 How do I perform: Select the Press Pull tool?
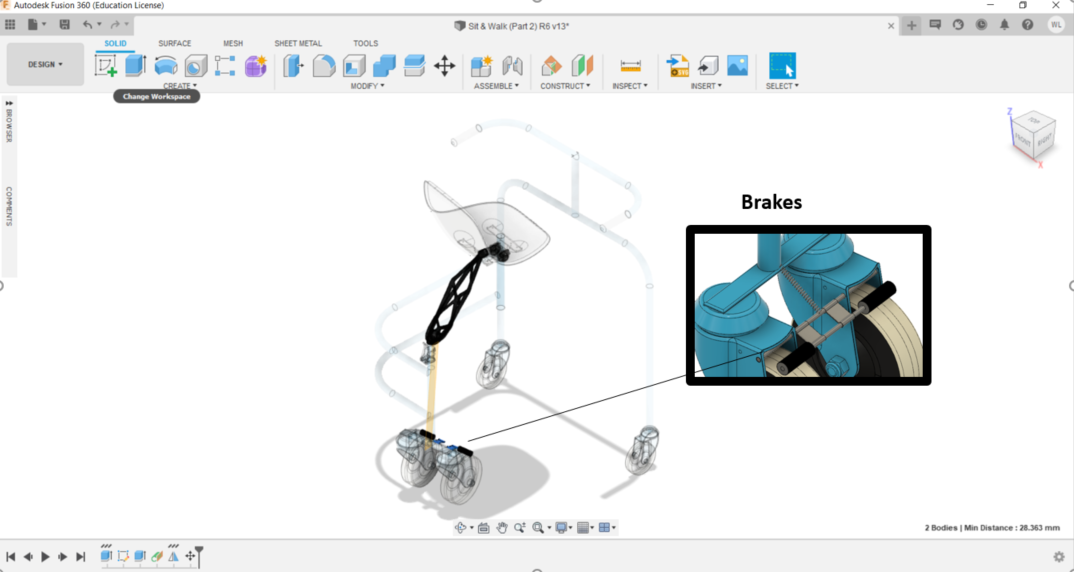pyautogui.click(x=293, y=66)
